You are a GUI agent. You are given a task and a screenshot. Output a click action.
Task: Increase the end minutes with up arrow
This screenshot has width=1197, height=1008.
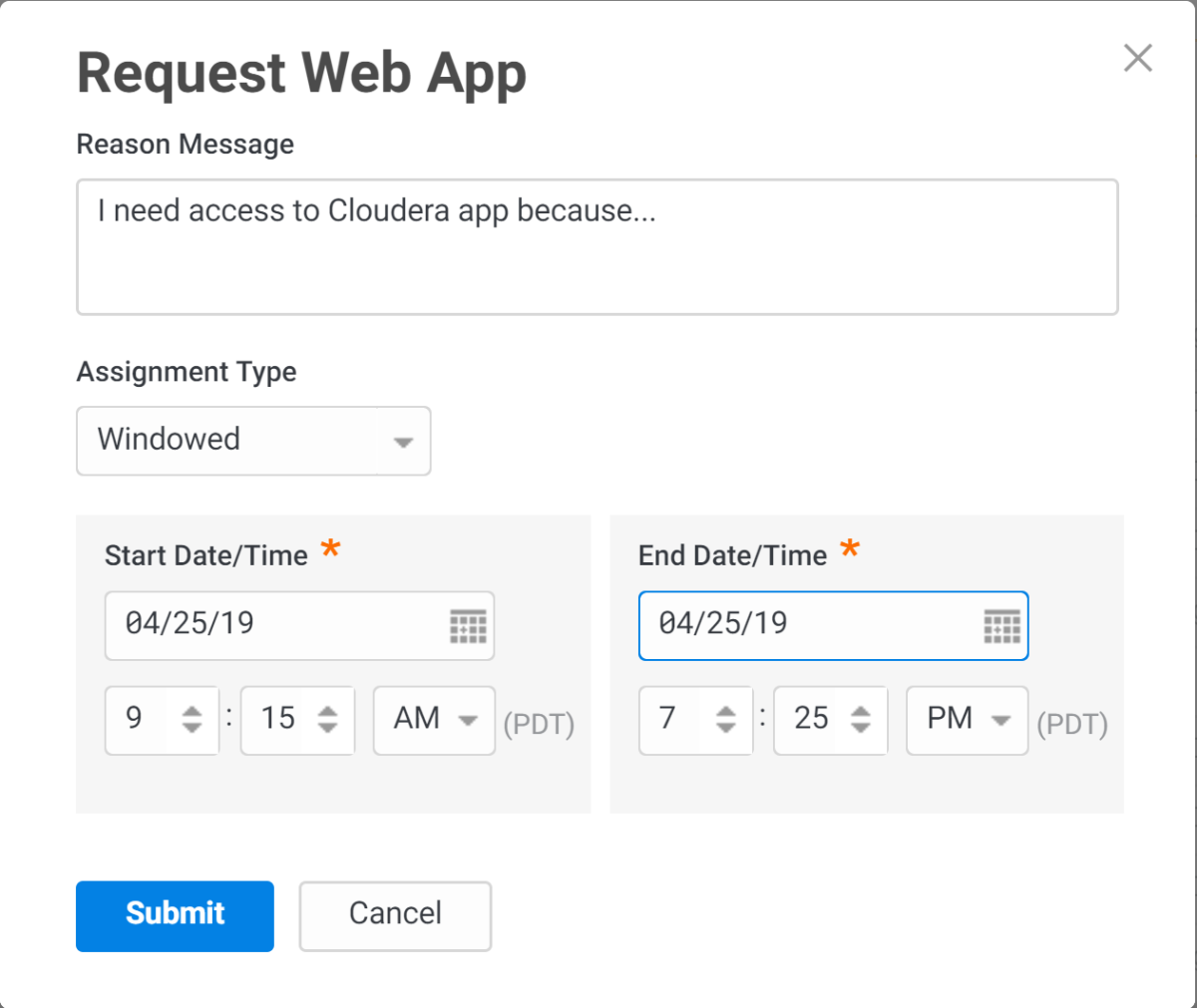pyautogui.click(x=861, y=710)
